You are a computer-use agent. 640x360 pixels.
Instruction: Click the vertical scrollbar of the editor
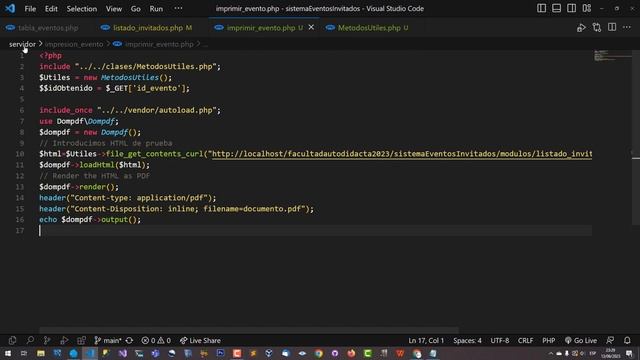(636, 139)
